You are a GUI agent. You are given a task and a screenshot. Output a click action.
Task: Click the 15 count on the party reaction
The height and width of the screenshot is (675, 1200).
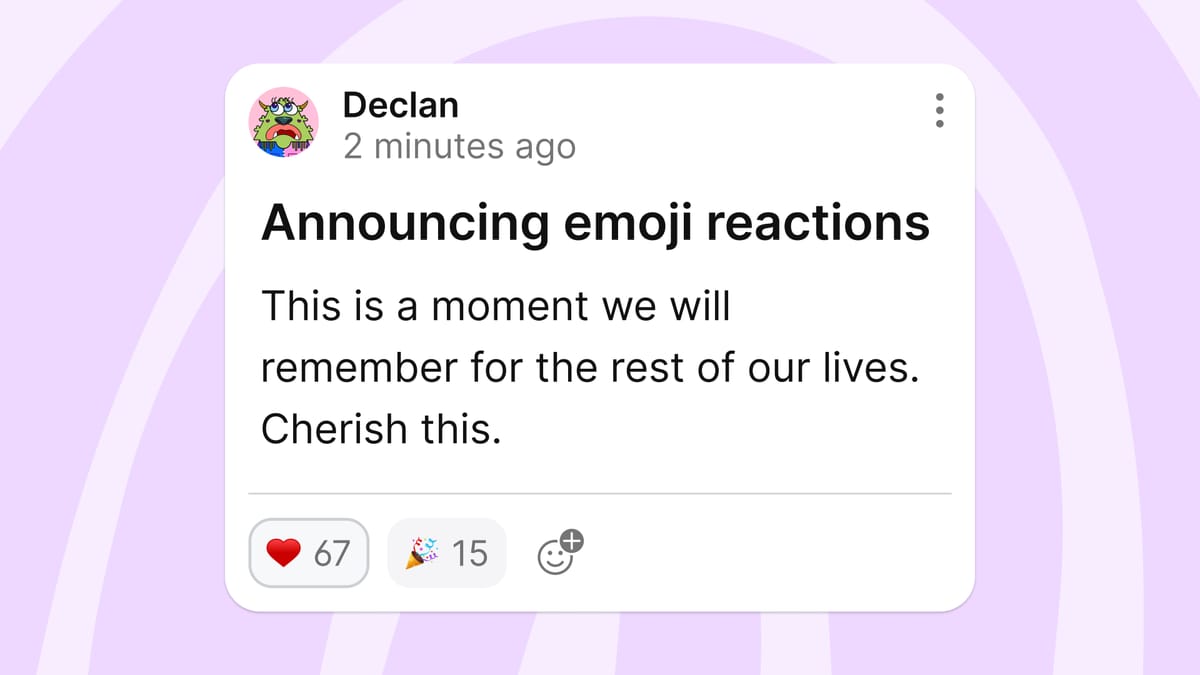[470, 551]
